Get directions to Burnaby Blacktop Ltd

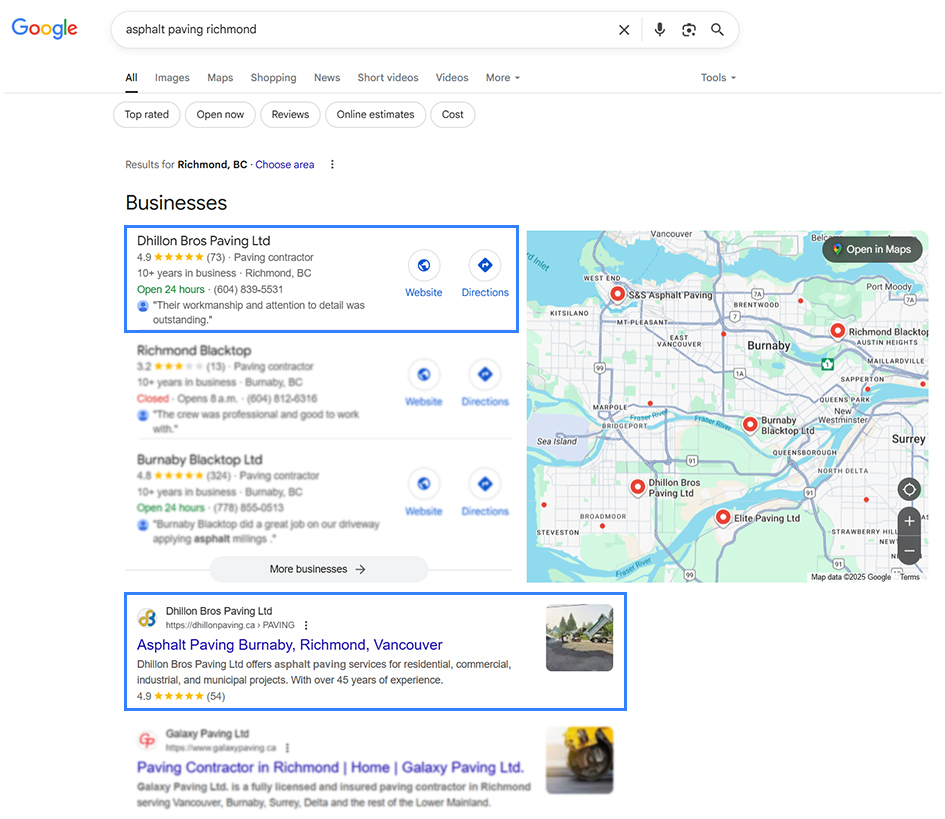point(485,484)
